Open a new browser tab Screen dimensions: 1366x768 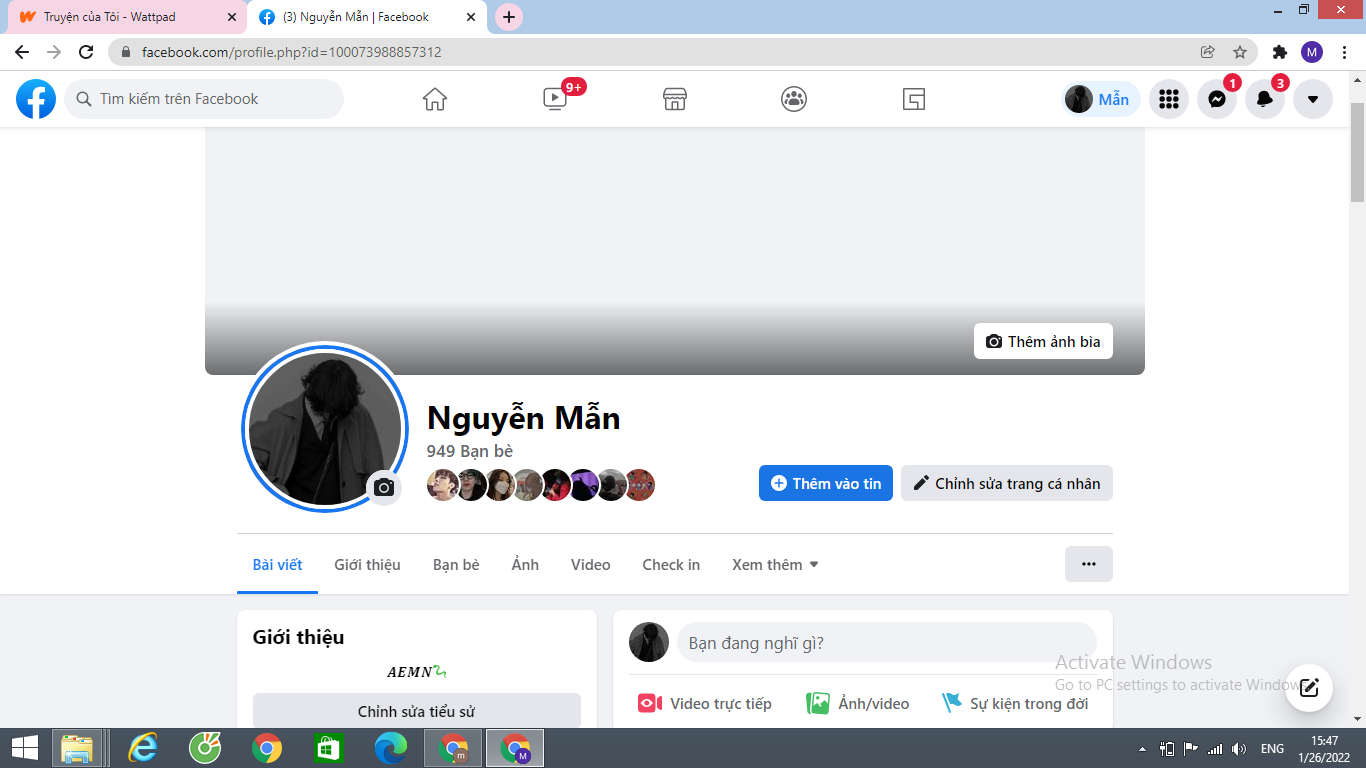click(x=509, y=17)
